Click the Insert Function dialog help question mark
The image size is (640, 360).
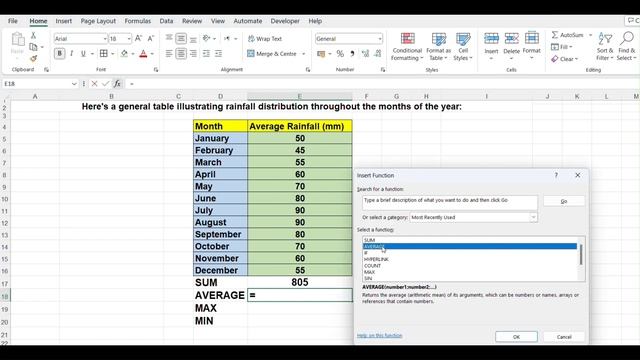pos(556,175)
